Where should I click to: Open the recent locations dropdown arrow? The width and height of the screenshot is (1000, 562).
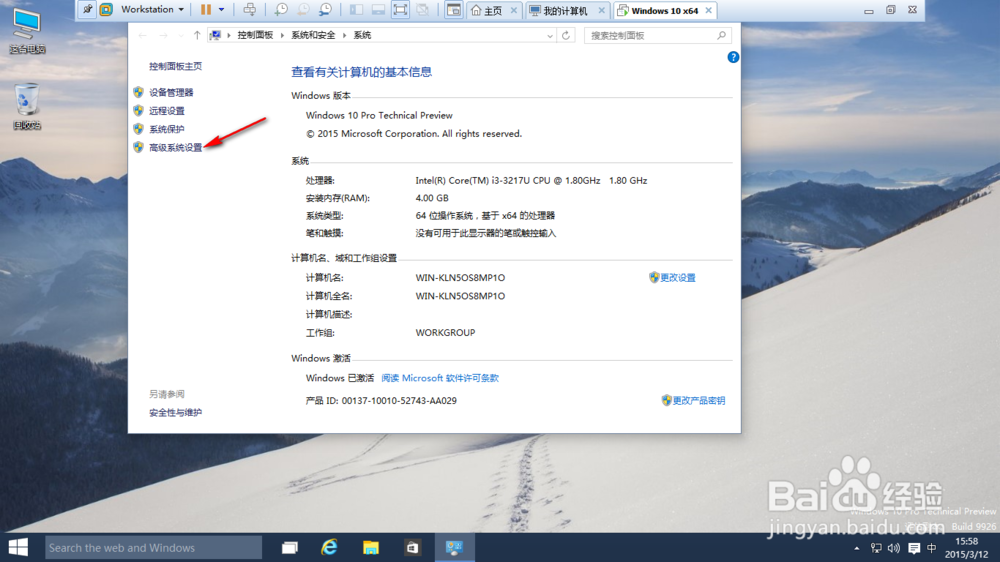[x=180, y=36]
